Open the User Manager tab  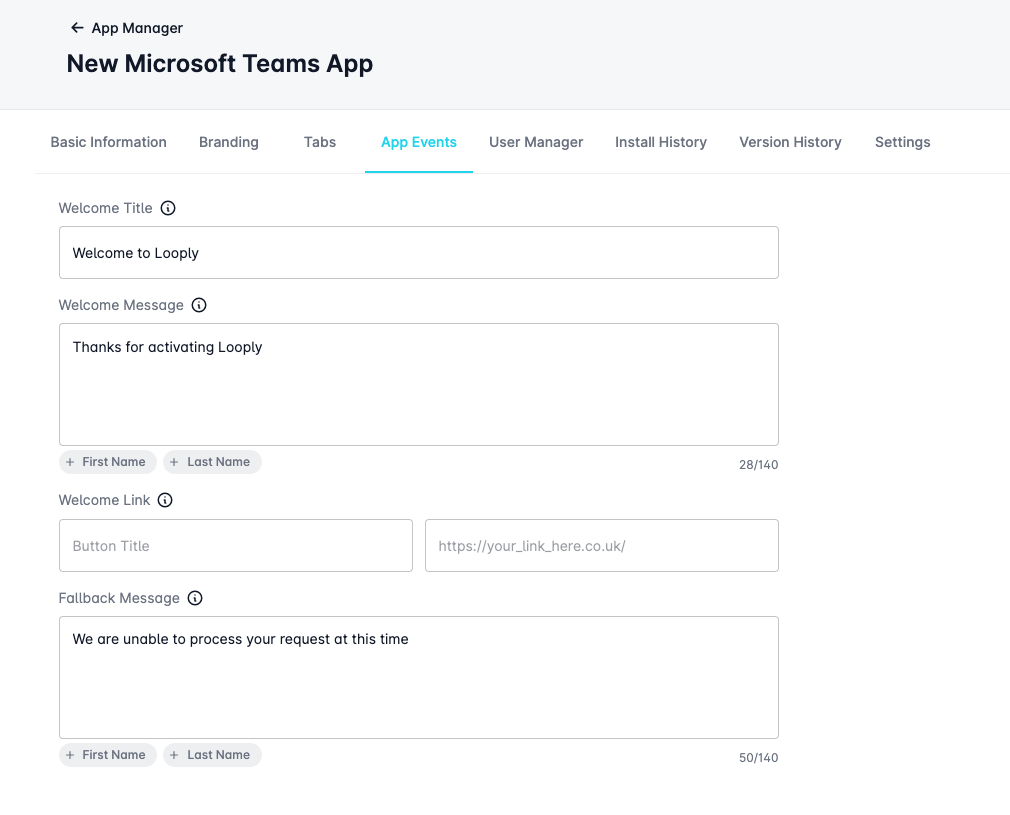[536, 142]
